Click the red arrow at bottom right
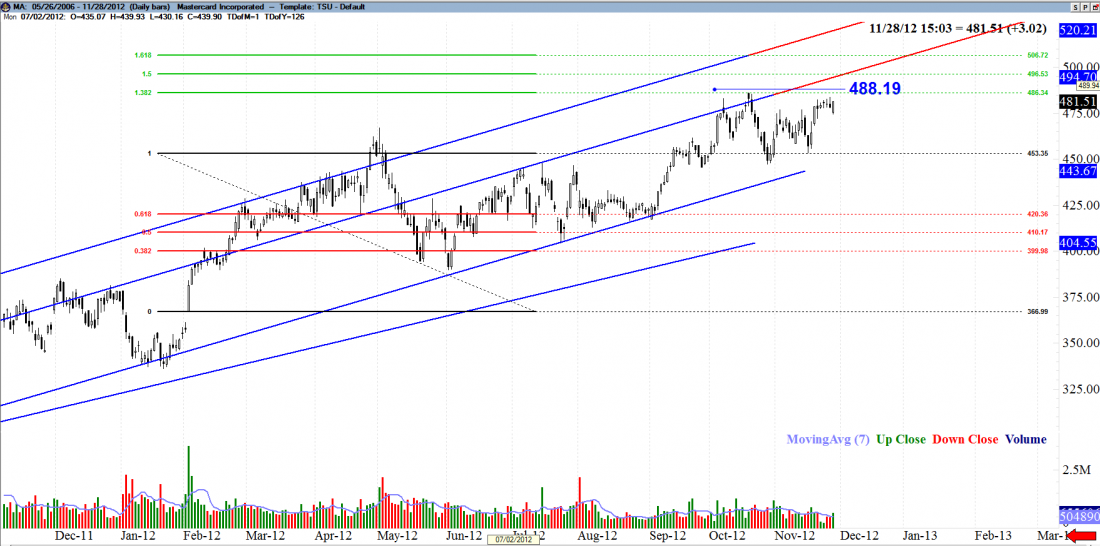1100x546 pixels. click(1082, 538)
